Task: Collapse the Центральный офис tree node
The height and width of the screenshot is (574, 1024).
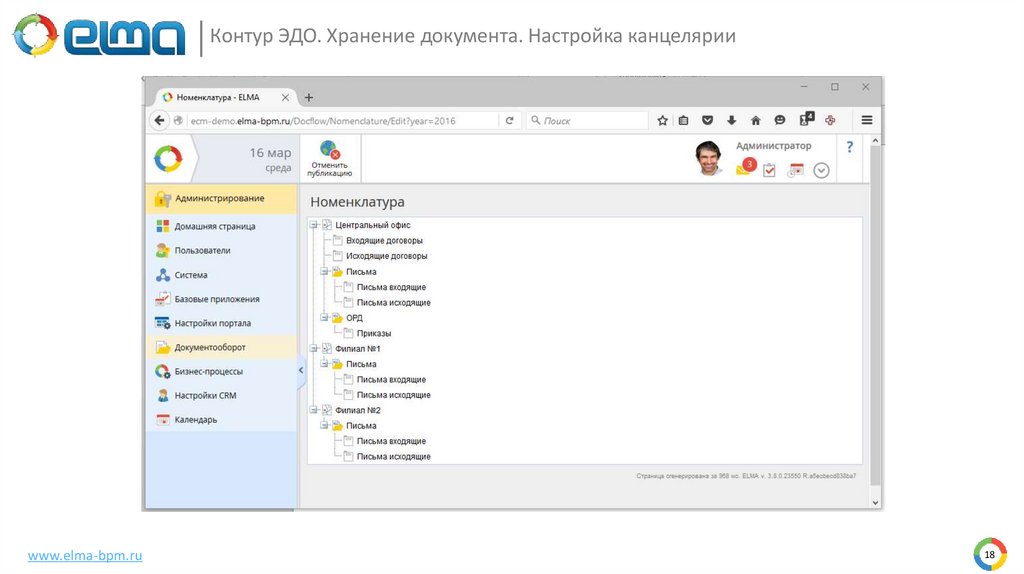Action: [x=314, y=225]
